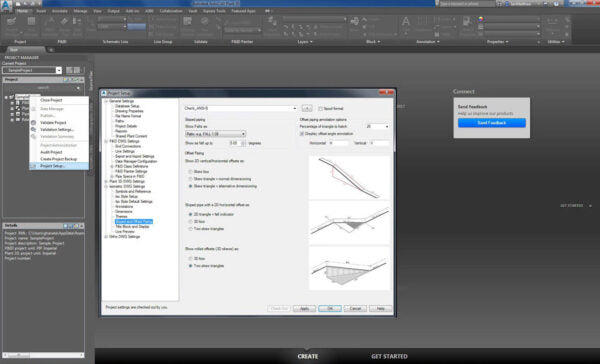Click Validate Project icon in context menu
Screen dimensions: 600x364
pos(34,122)
